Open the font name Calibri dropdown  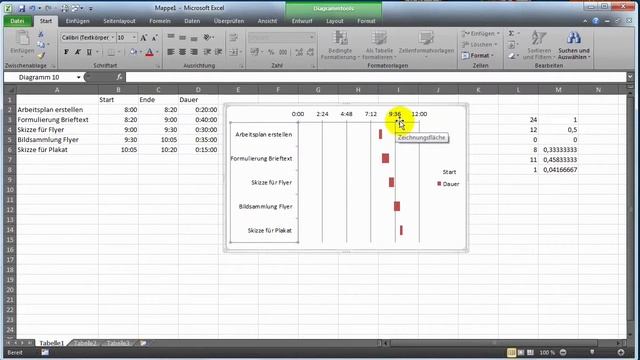(113, 38)
